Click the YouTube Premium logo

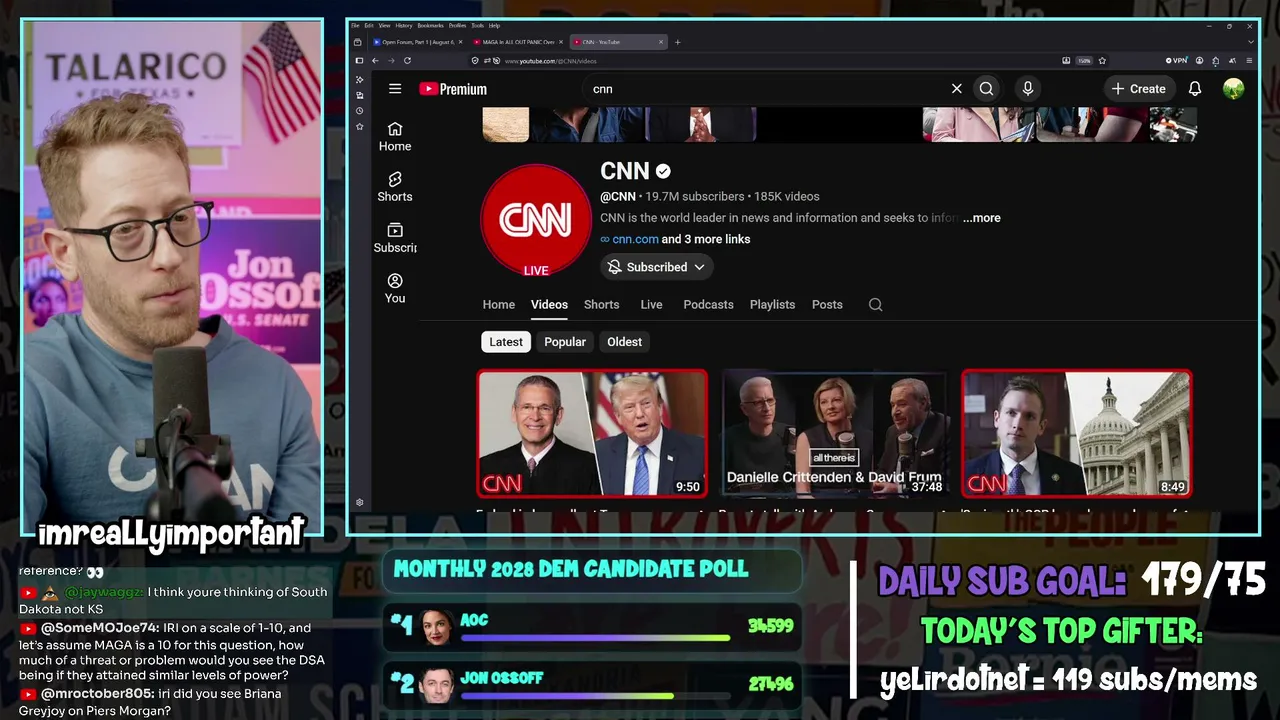tap(453, 89)
